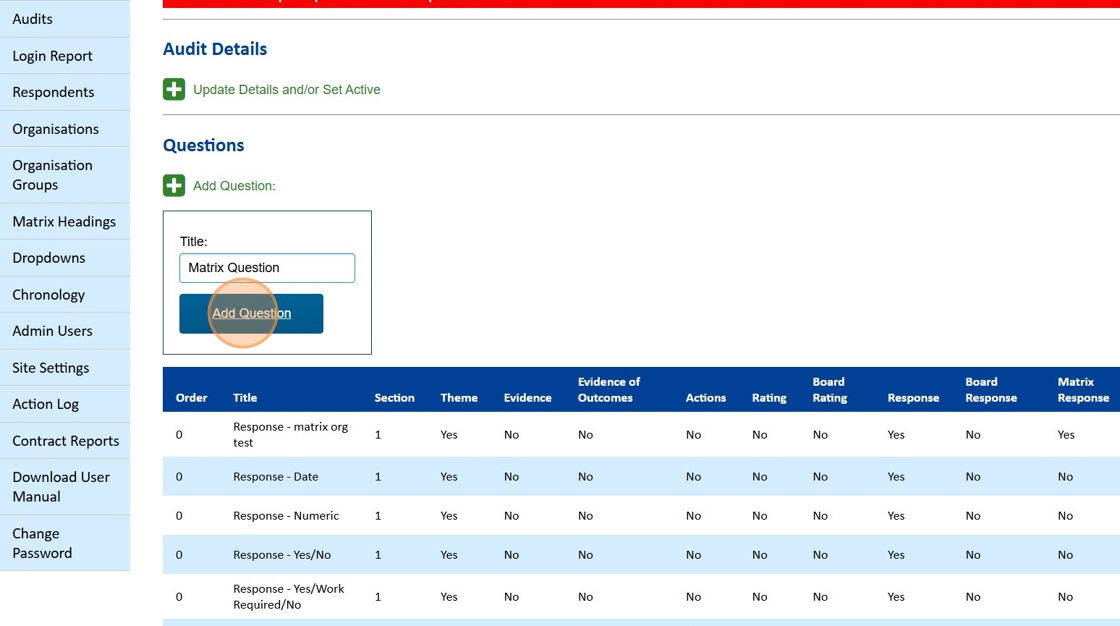Image resolution: width=1120 pixels, height=626 pixels.
Task: Click the Evidence of Outcomes column header
Action: pos(609,389)
